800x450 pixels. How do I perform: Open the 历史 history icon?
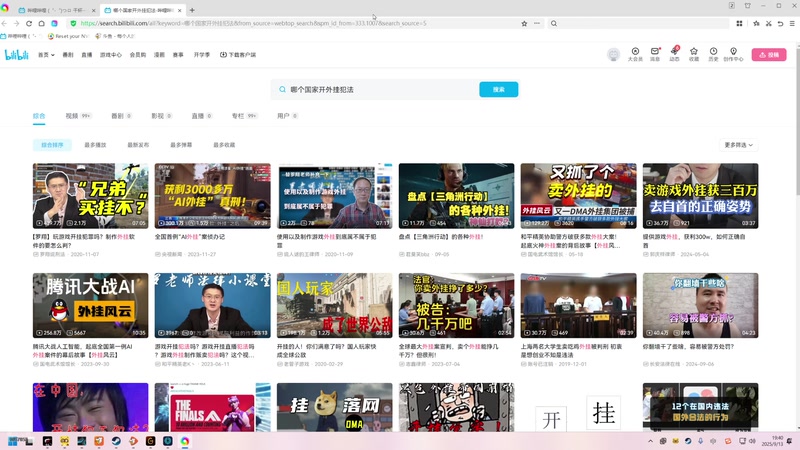coord(713,54)
